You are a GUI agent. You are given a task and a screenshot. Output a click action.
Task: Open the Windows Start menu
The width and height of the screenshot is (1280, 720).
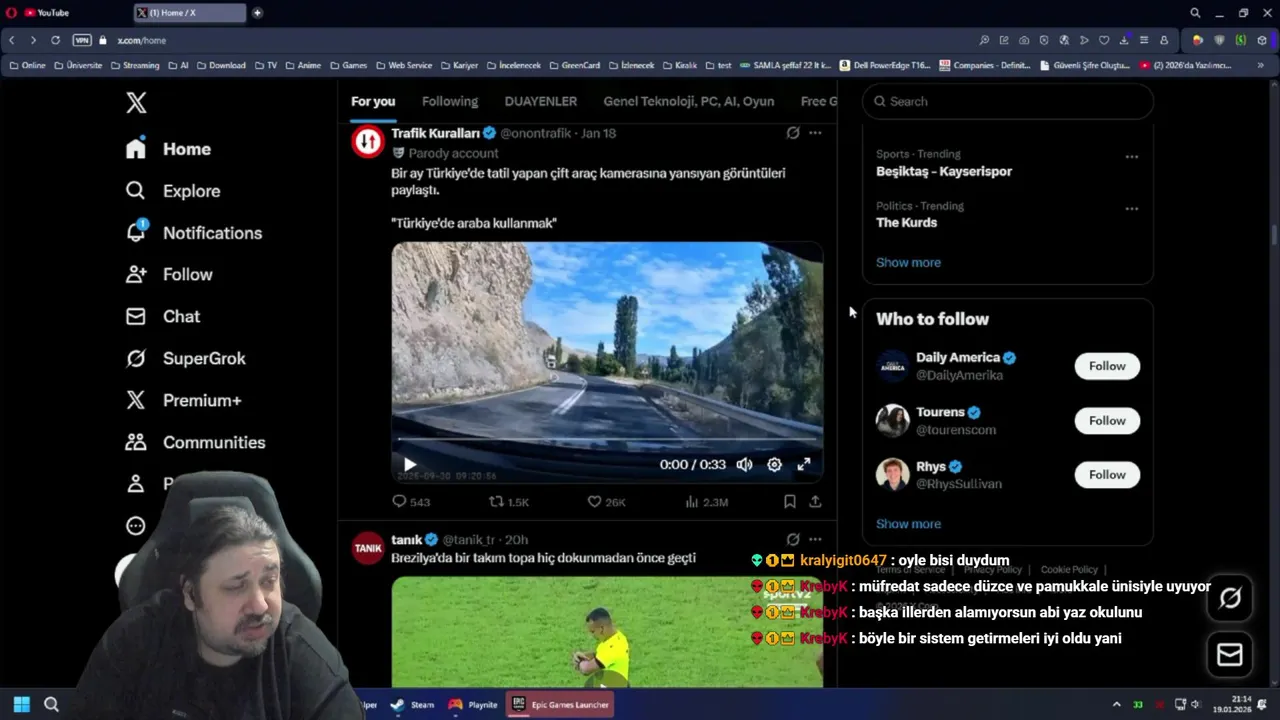(21, 704)
